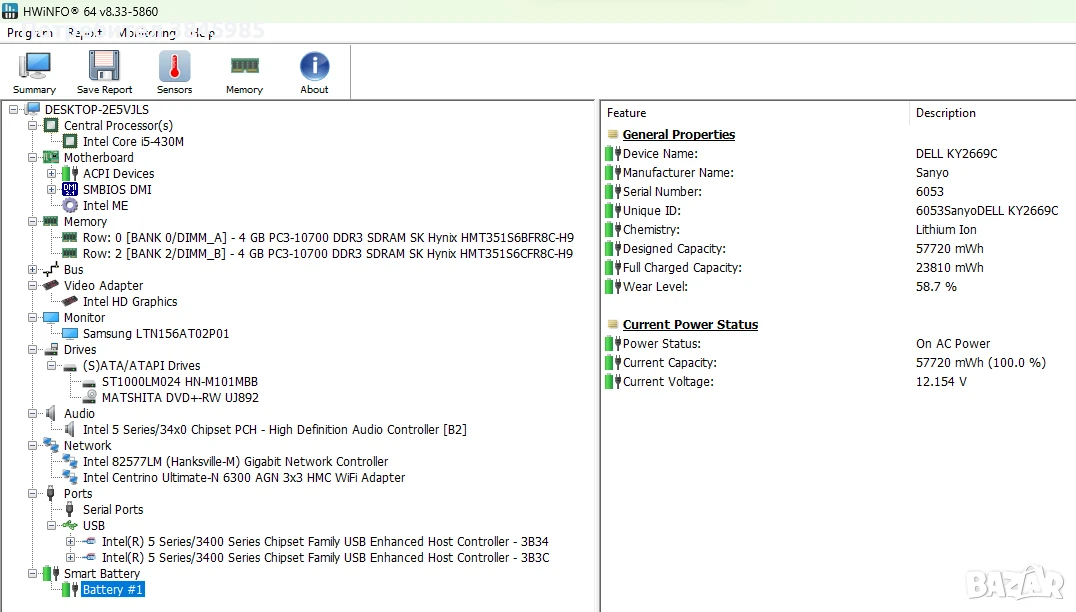
Task: Click the 'DELL KY2669C' device name value
Action: click(x=957, y=154)
